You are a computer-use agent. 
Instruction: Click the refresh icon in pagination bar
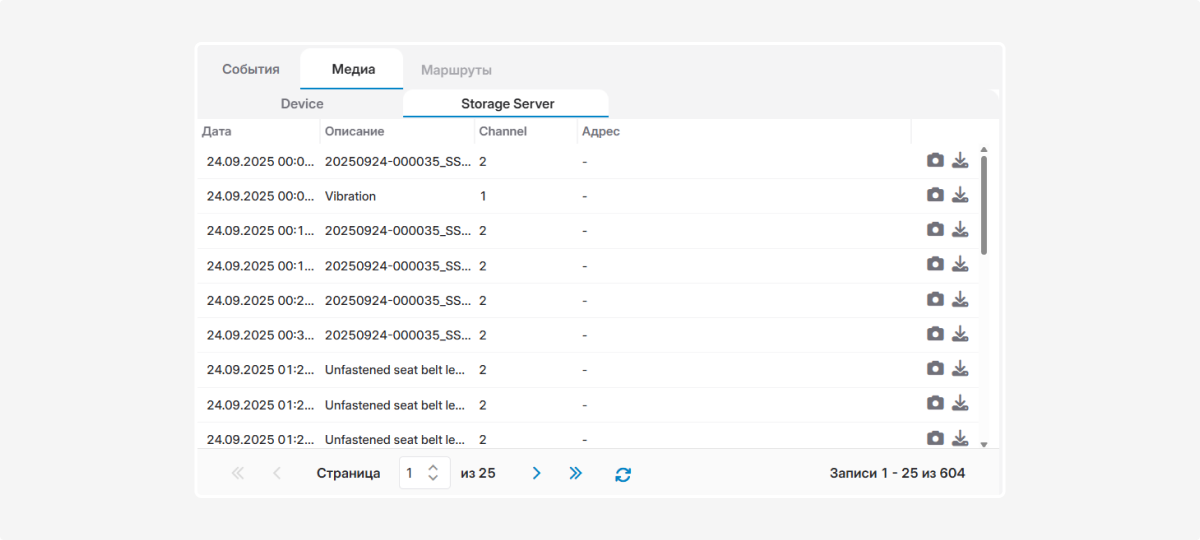(623, 474)
